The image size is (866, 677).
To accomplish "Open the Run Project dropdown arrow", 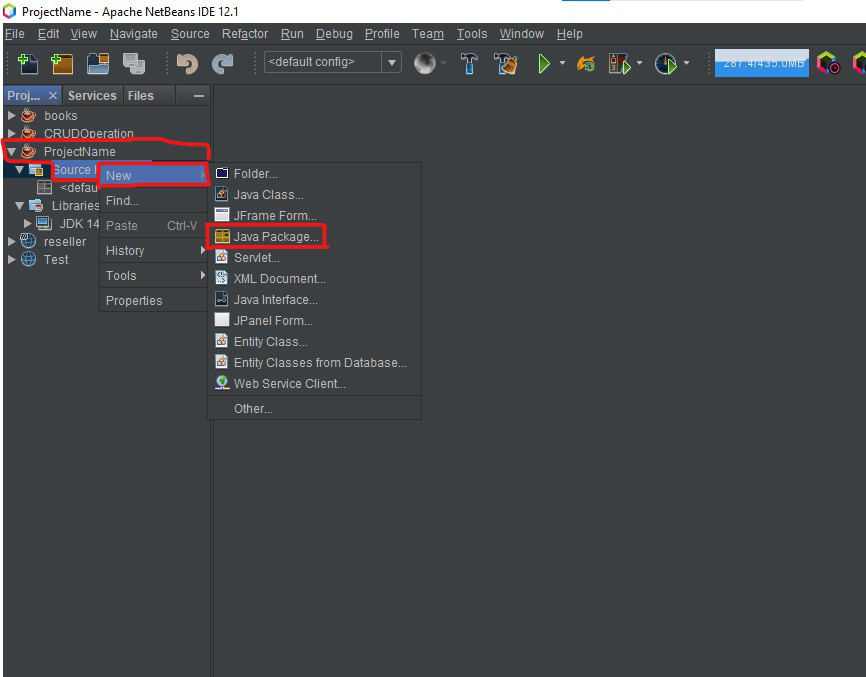I will (x=562, y=63).
